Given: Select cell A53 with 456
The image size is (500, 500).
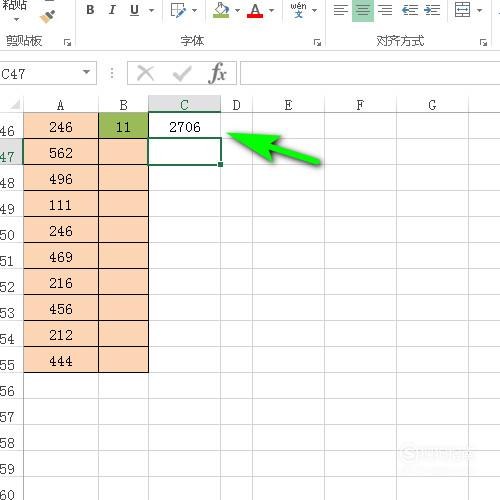Looking at the screenshot, I should coord(61,308).
